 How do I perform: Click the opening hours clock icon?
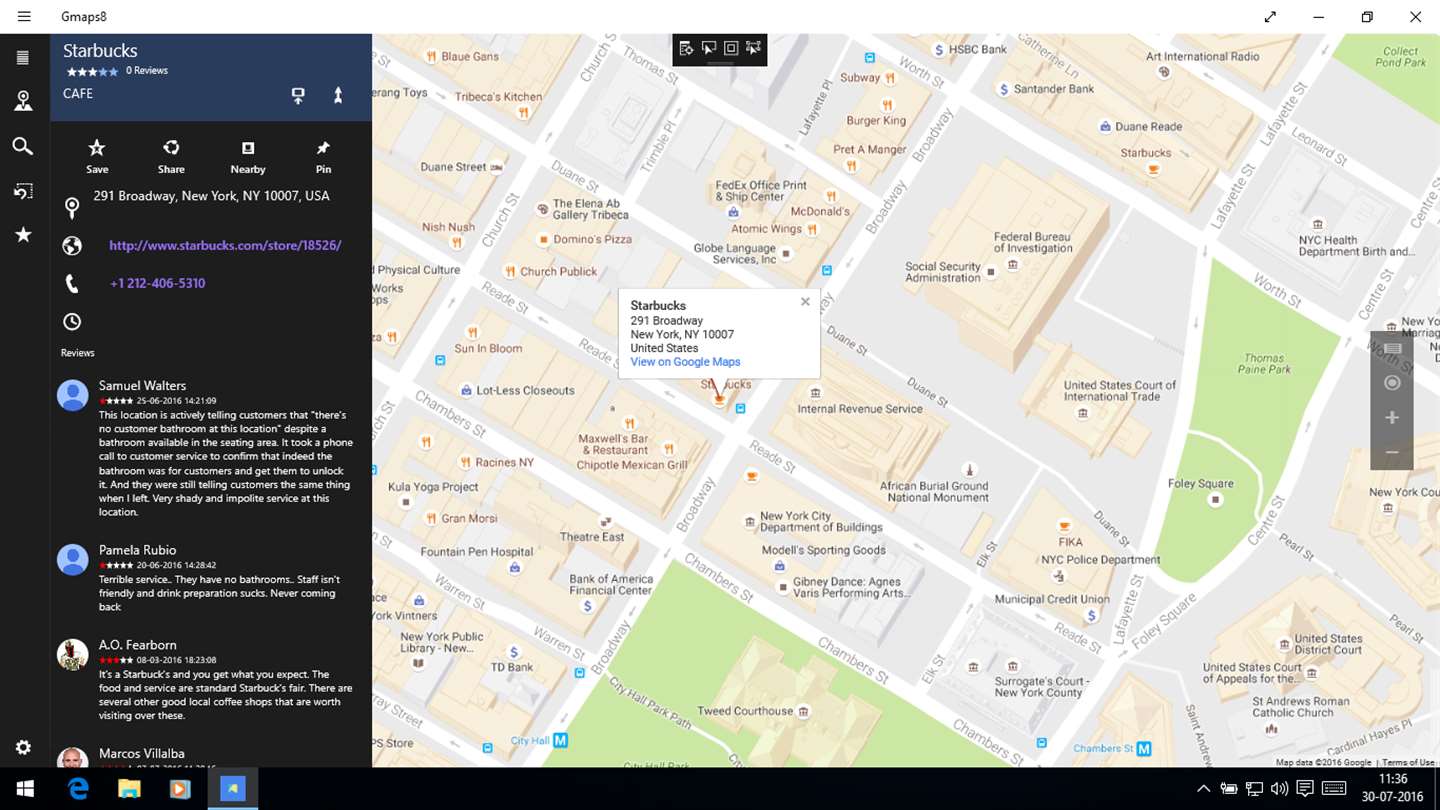[x=72, y=322]
